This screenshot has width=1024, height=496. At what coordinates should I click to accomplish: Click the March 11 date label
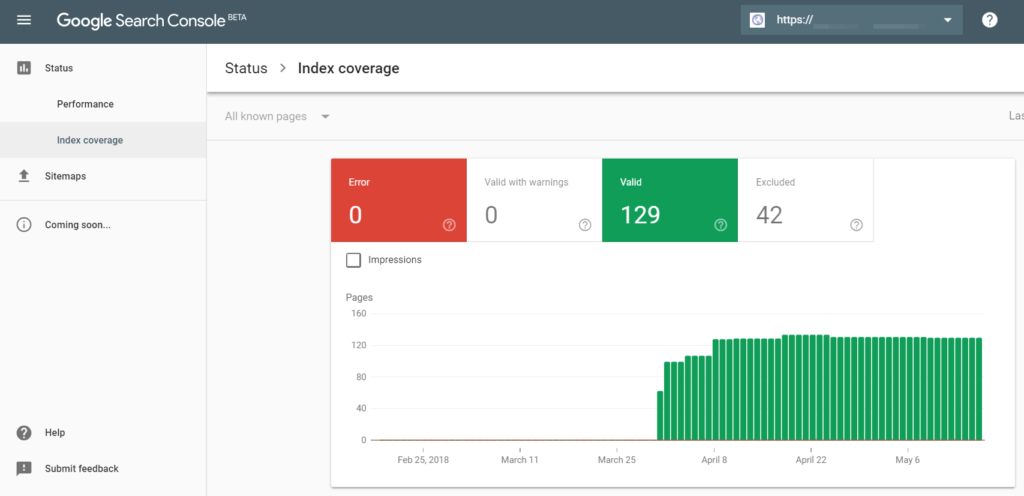click(520, 459)
